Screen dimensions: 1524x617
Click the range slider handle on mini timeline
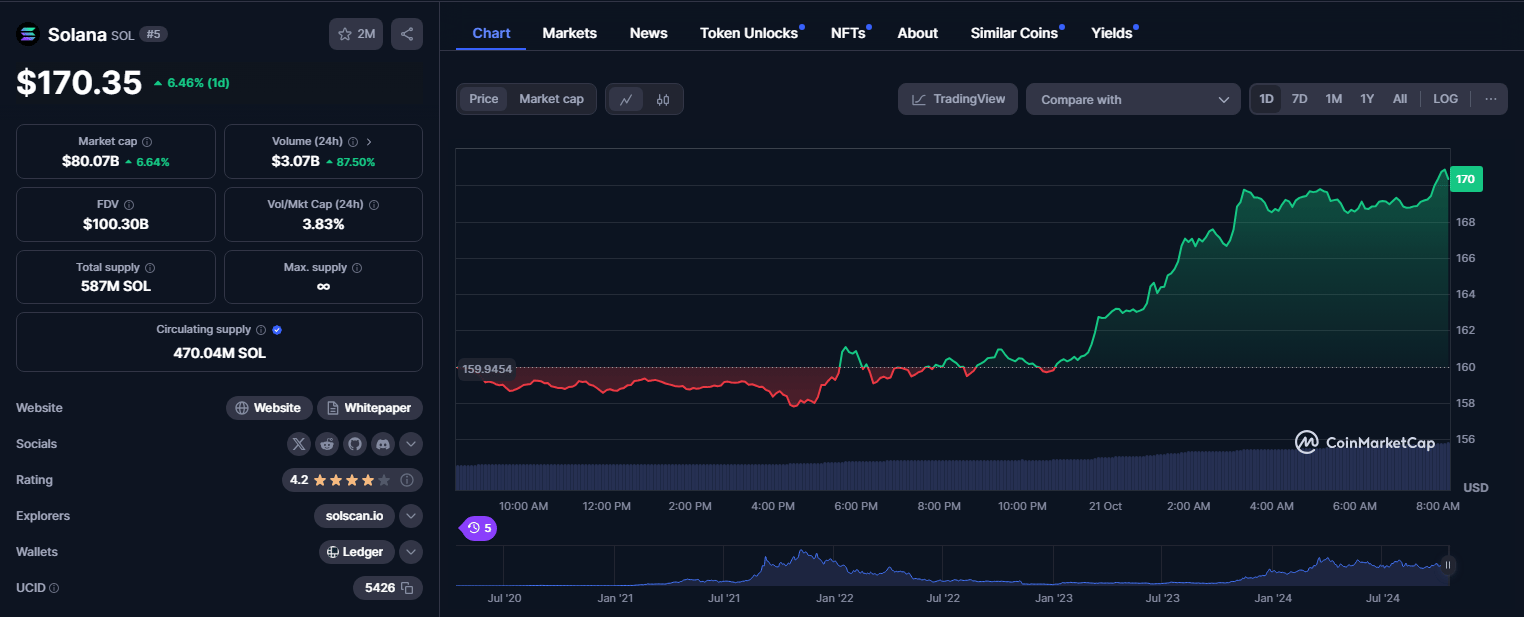1447,565
